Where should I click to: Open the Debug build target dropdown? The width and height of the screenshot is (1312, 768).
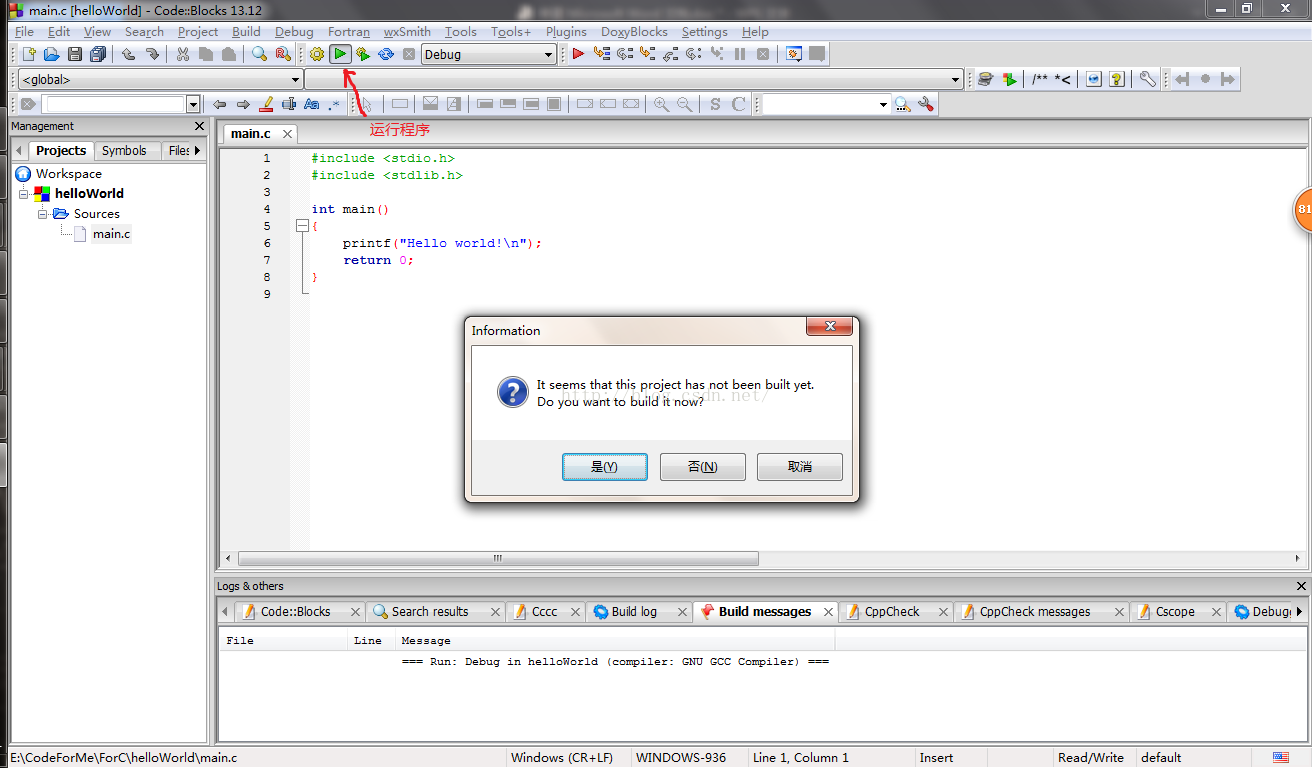[x=548, y=55]
